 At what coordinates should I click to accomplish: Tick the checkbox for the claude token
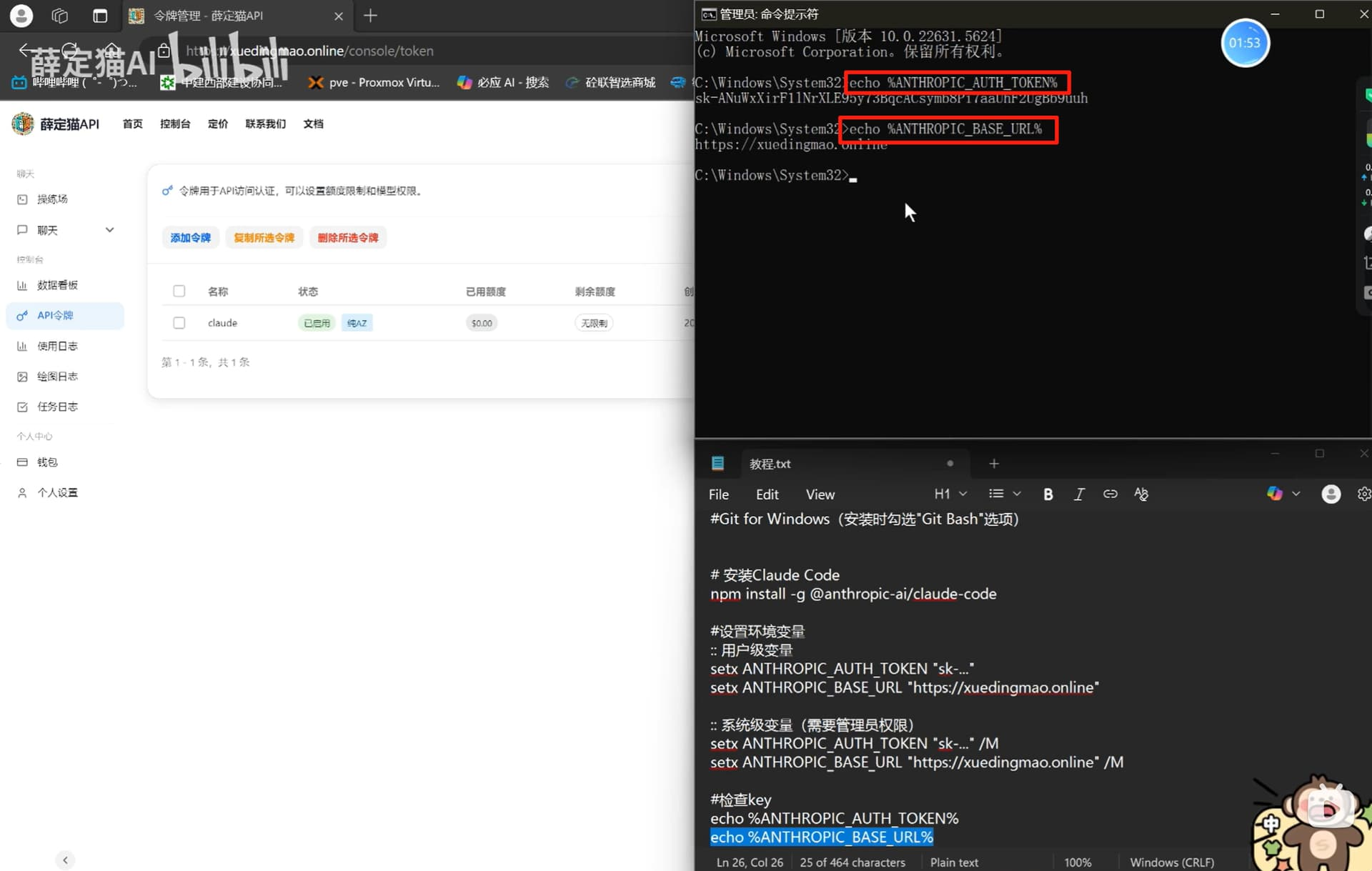click(179, 323)
